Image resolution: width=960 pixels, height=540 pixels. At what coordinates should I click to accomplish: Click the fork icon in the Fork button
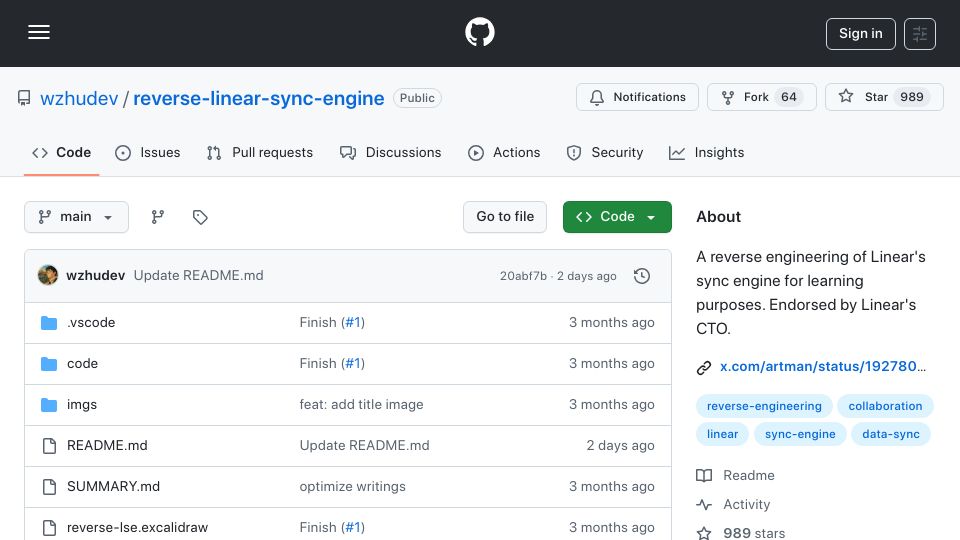(x=728, y=97)
